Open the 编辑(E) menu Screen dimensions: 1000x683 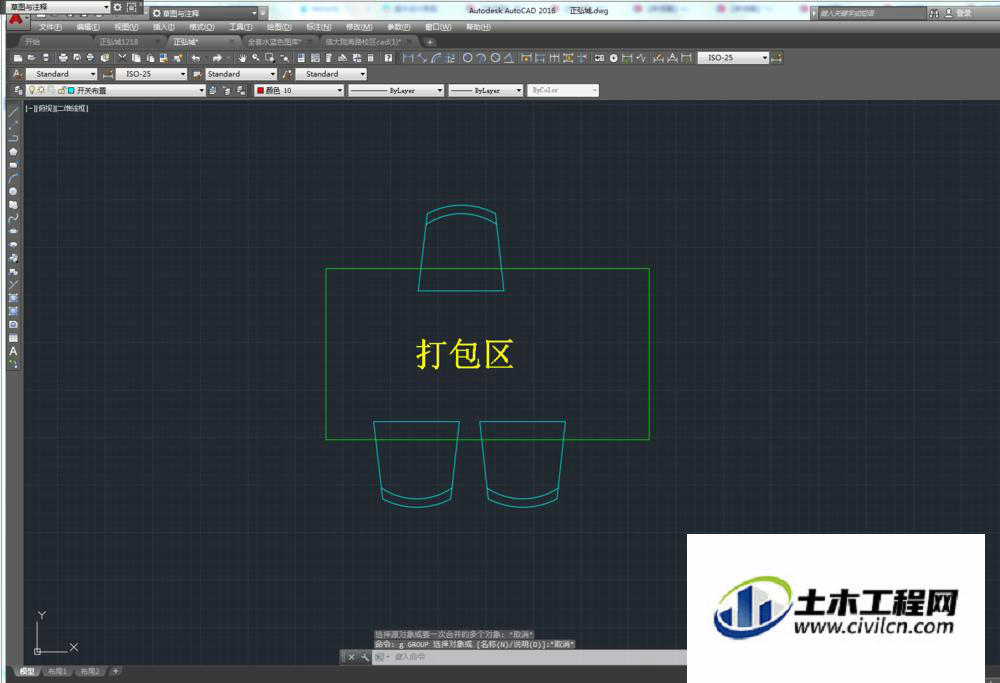88,27
